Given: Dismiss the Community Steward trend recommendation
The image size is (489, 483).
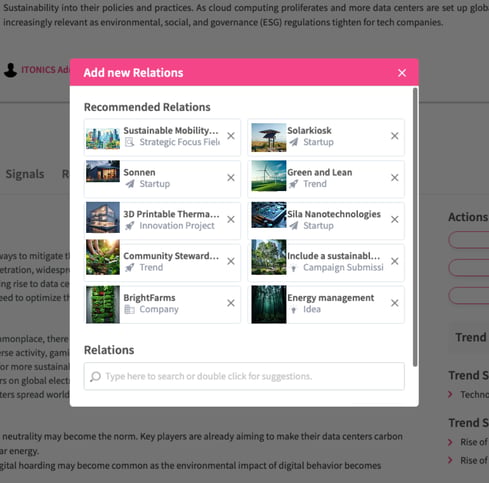Looking at the screenshot, I should pyautogui.click(x=231, y=261).
